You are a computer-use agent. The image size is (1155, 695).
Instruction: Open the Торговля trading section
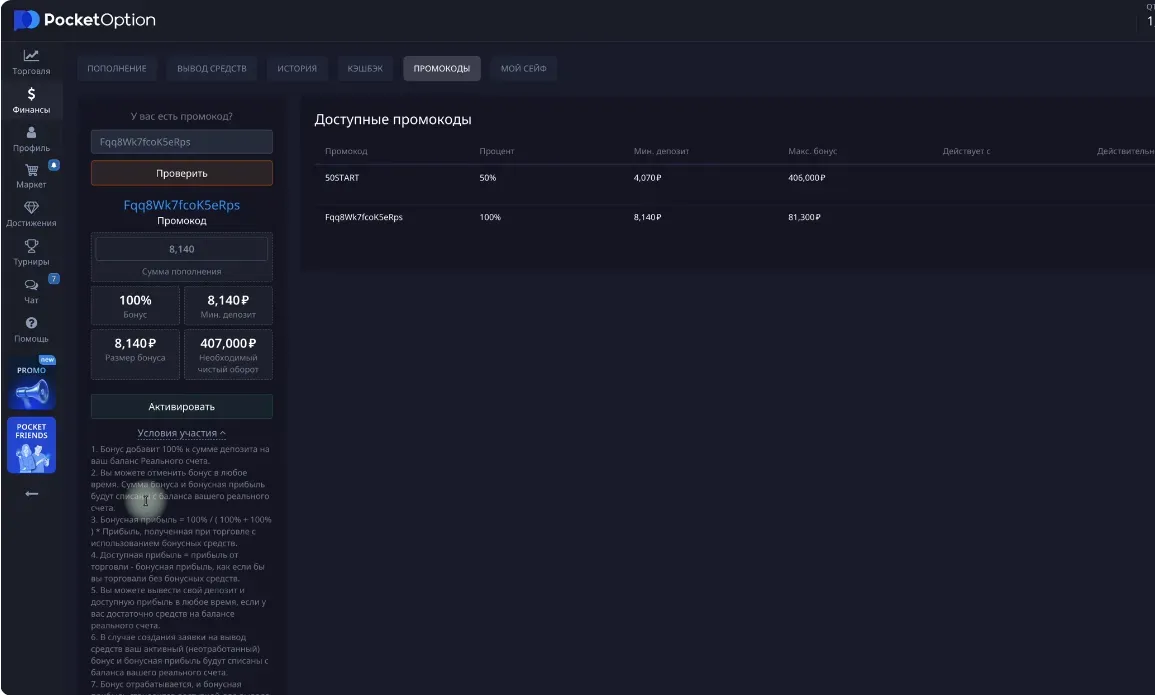(x=31, y=62)
